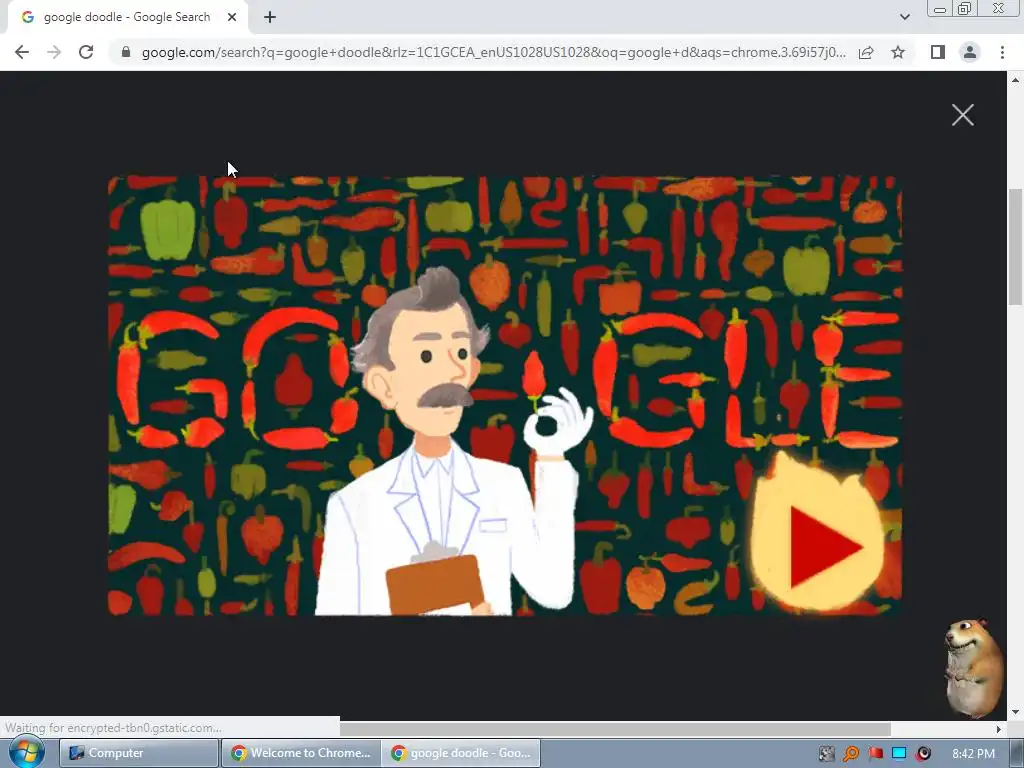Viewport: 1024px width, 768px height.
Task: Click the horizontal scrollbar thumb
Action: pyautogui.click(x=615, y=728)
